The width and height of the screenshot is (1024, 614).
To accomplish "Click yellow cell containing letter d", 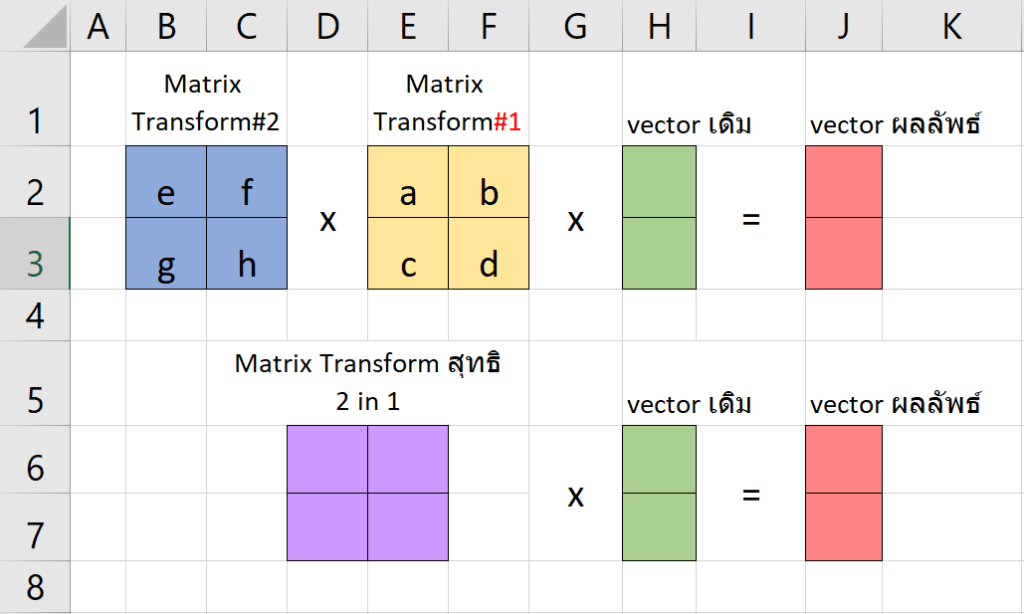I will (x=488, y=253).
